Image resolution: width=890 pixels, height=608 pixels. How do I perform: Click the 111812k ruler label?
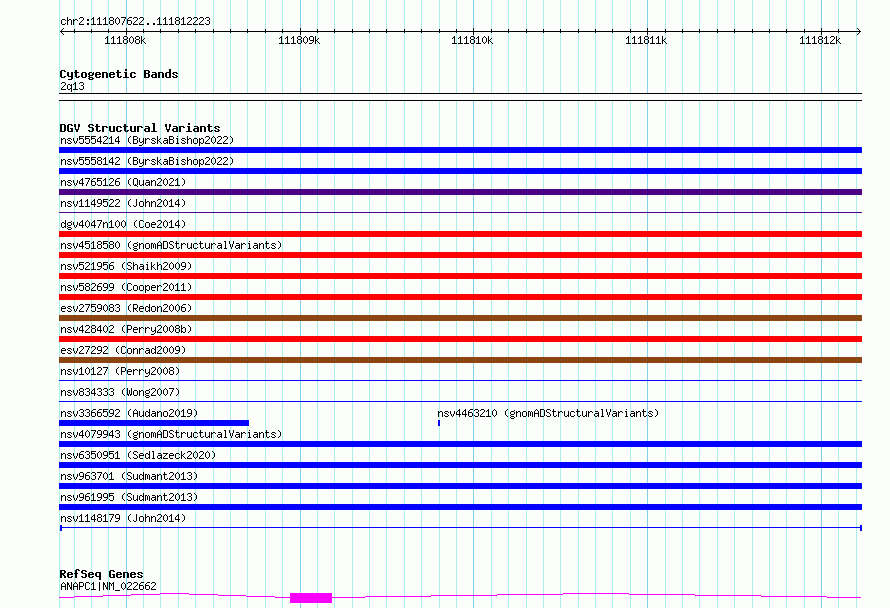820,40
